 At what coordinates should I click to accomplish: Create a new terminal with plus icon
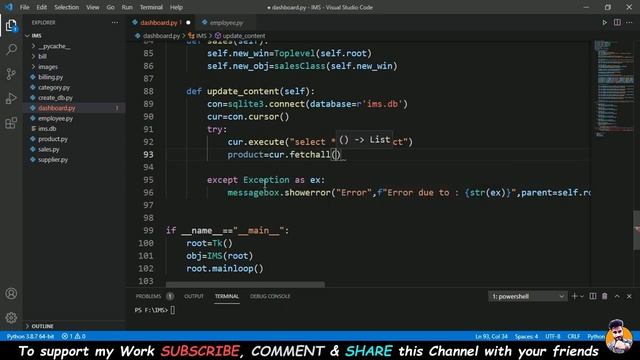pos(574,296)
